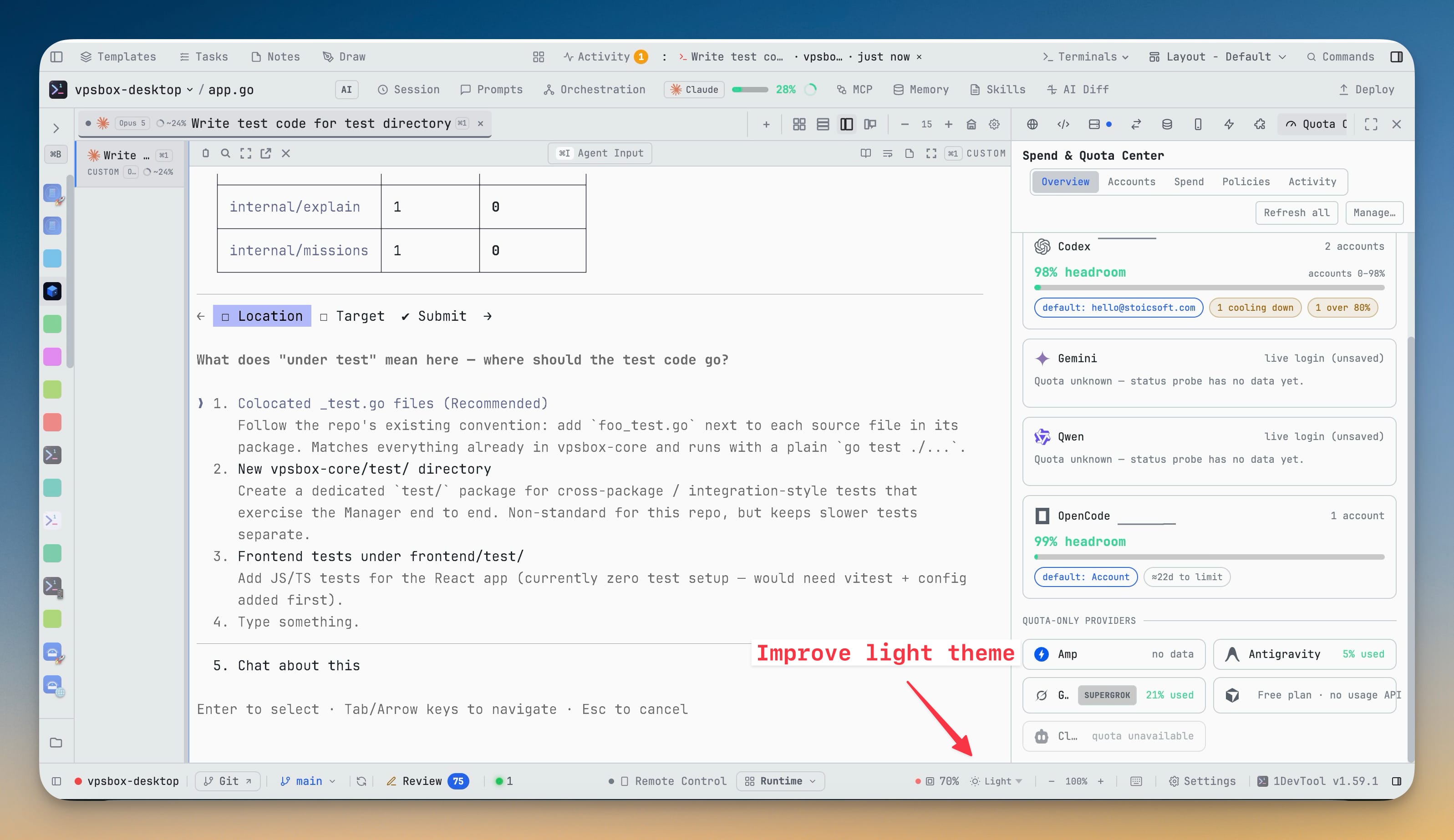Open the Templates menu item
This screenshot has width=1454, height=840.
[118, 56]
